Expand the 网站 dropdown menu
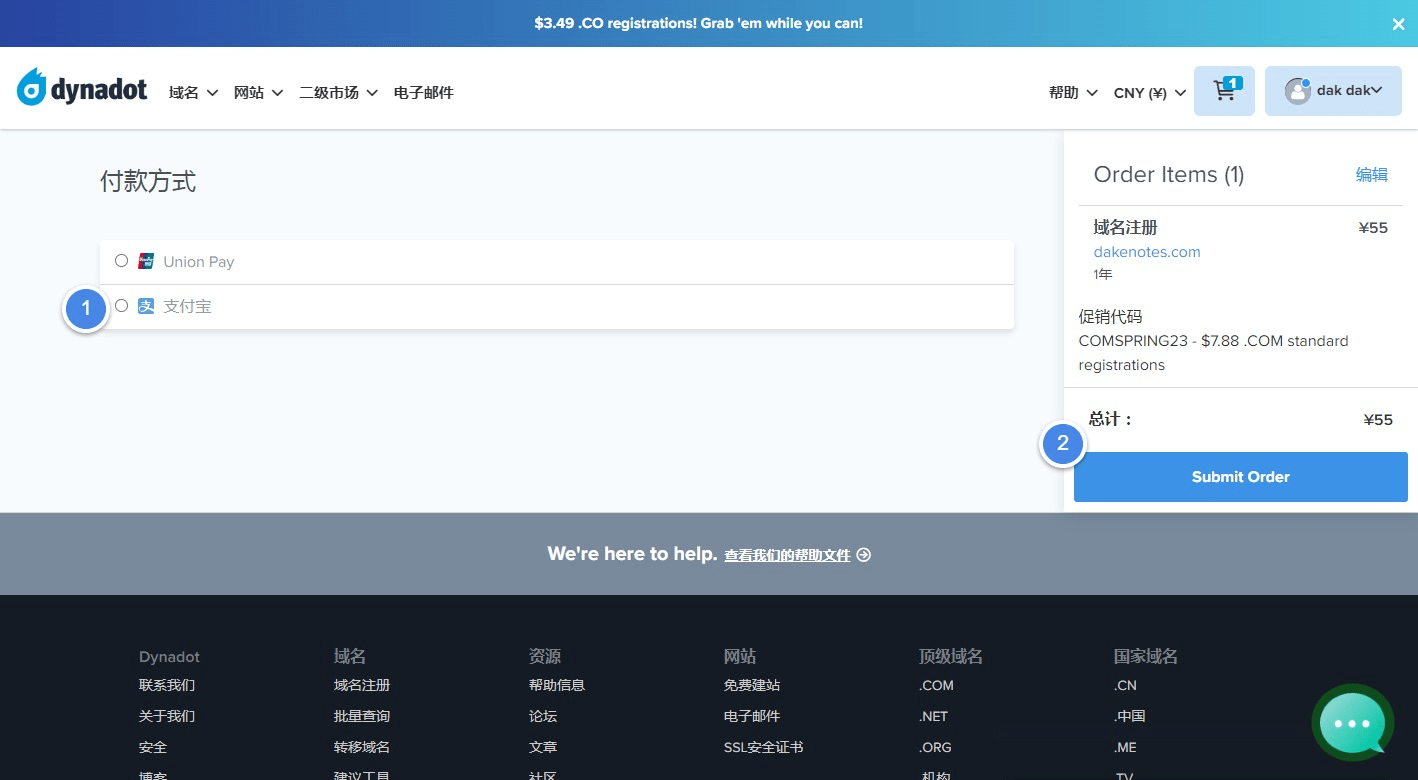This screenshot has height=780, width=1418. 258,92
